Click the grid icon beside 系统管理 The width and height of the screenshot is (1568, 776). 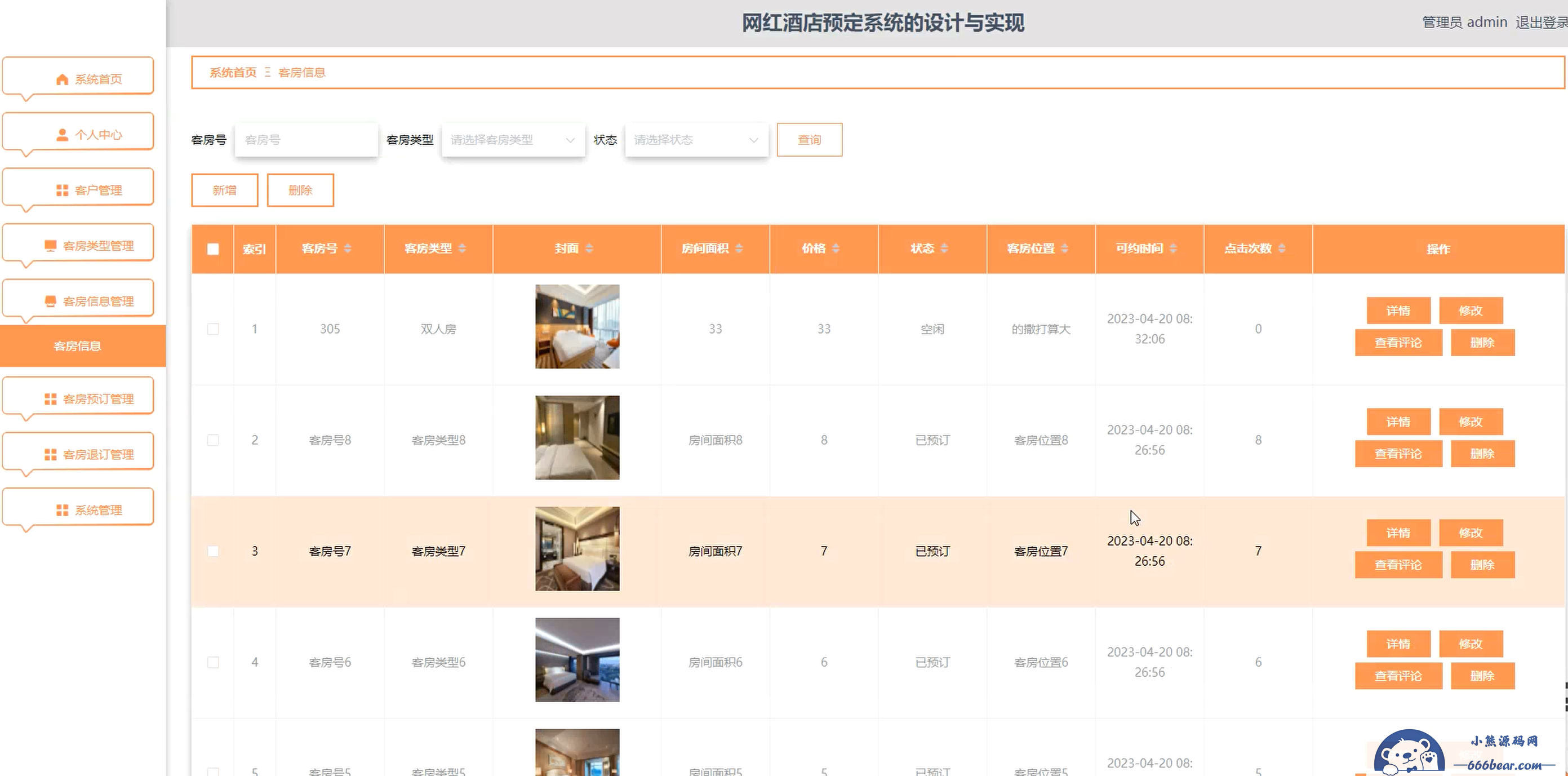coord(61,510)
